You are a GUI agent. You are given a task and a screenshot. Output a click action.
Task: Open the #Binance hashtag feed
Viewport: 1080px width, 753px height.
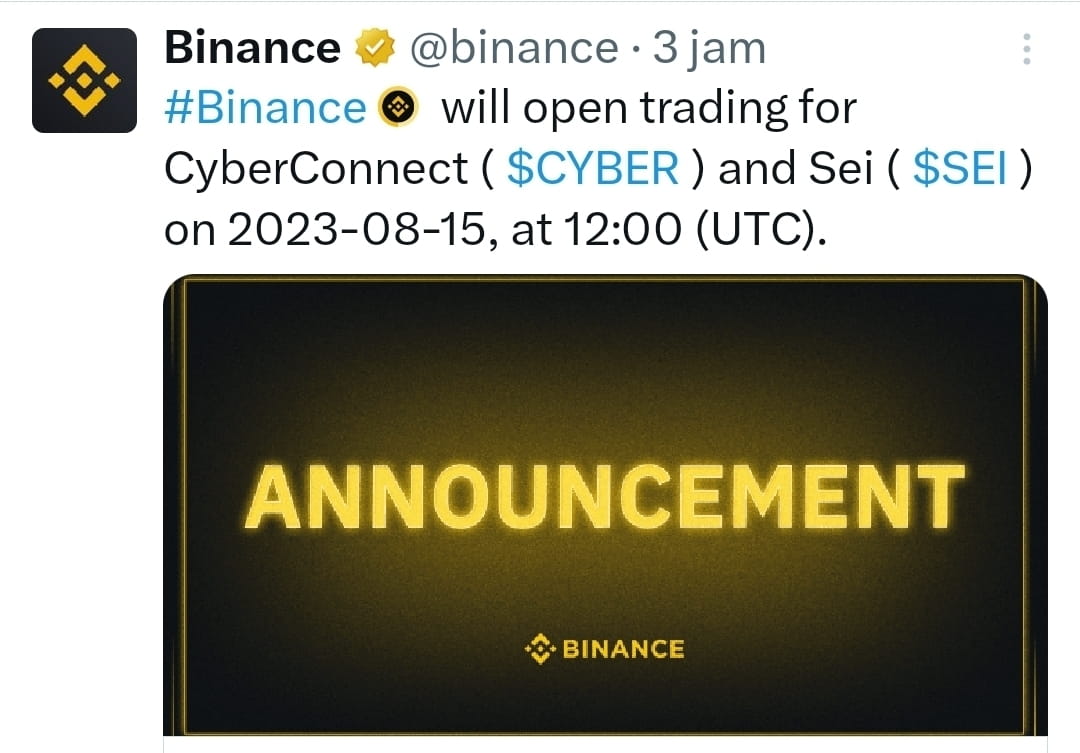[264, 107]
